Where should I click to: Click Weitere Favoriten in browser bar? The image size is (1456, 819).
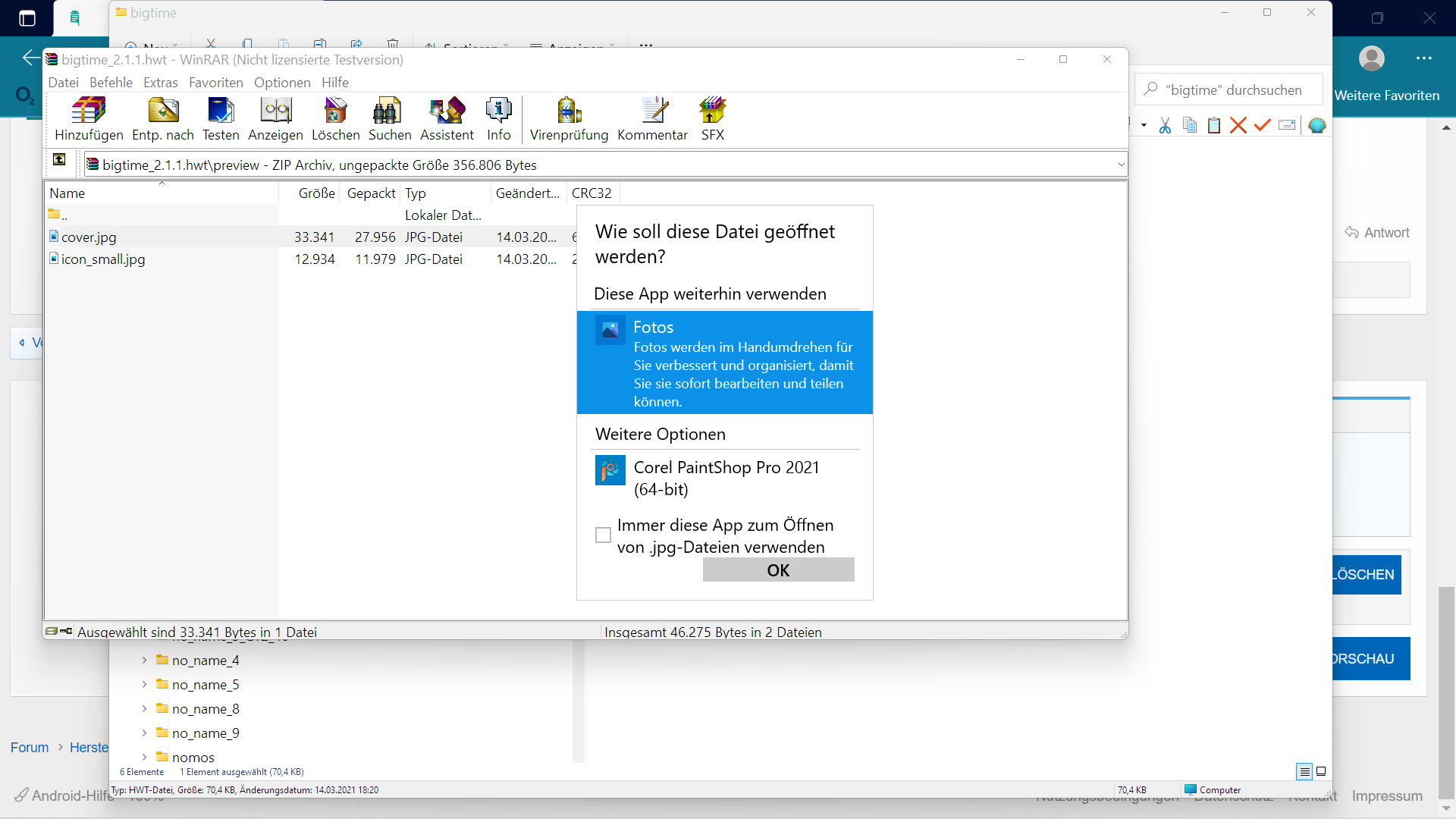point(1387,96)
